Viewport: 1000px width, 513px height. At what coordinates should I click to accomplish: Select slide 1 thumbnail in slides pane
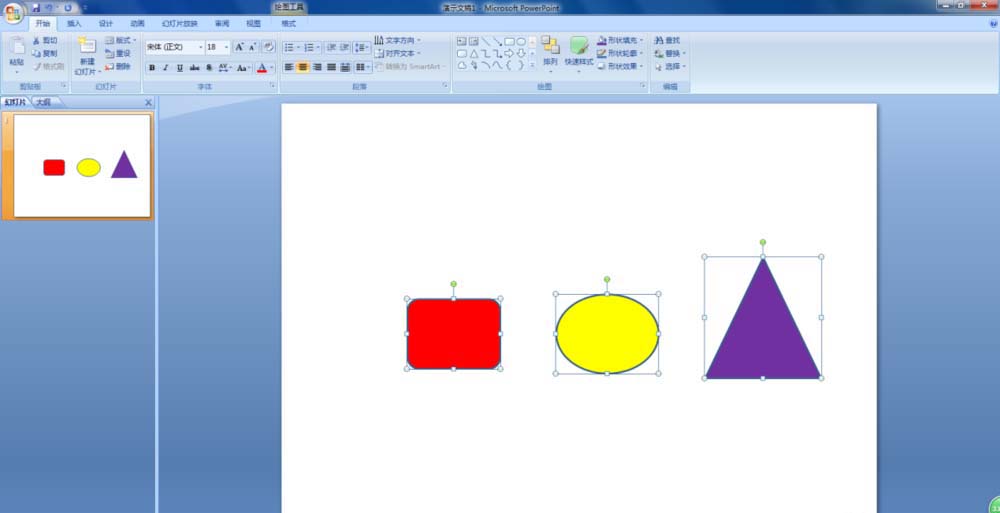click(82, 166)
